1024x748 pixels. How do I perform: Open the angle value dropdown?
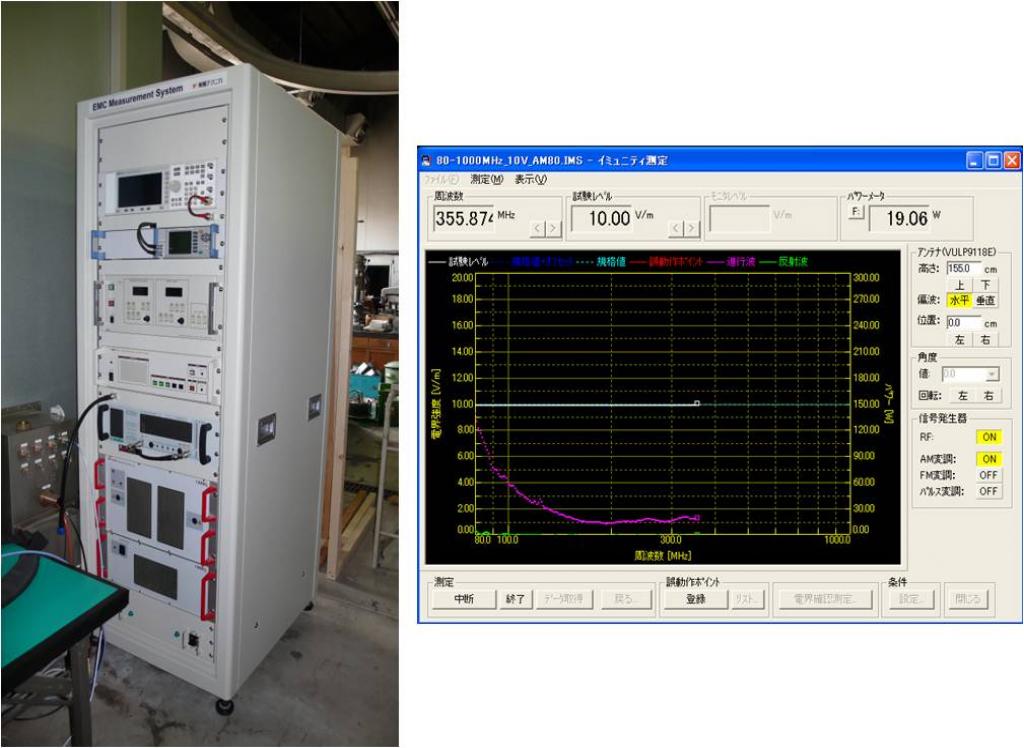point(992,373)
